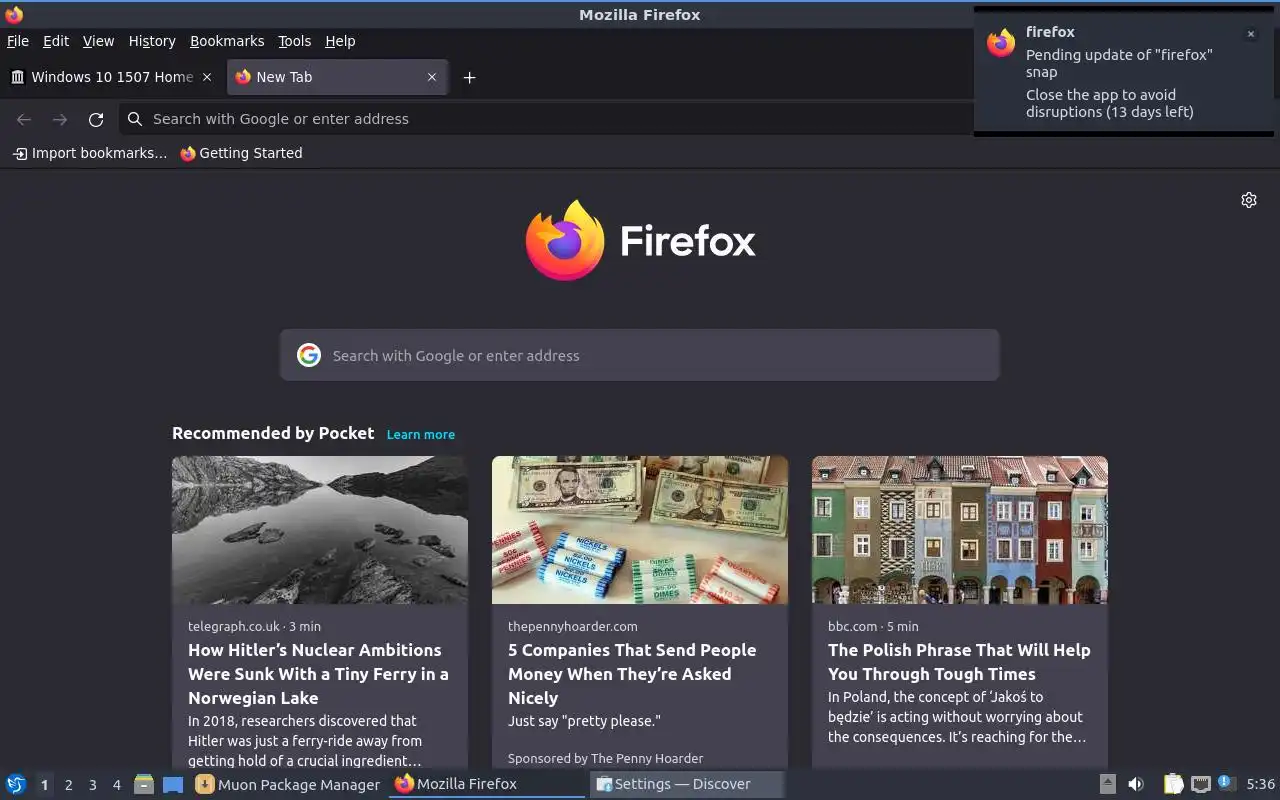
Task: Open the Edit menu
Action: (56, 41)
